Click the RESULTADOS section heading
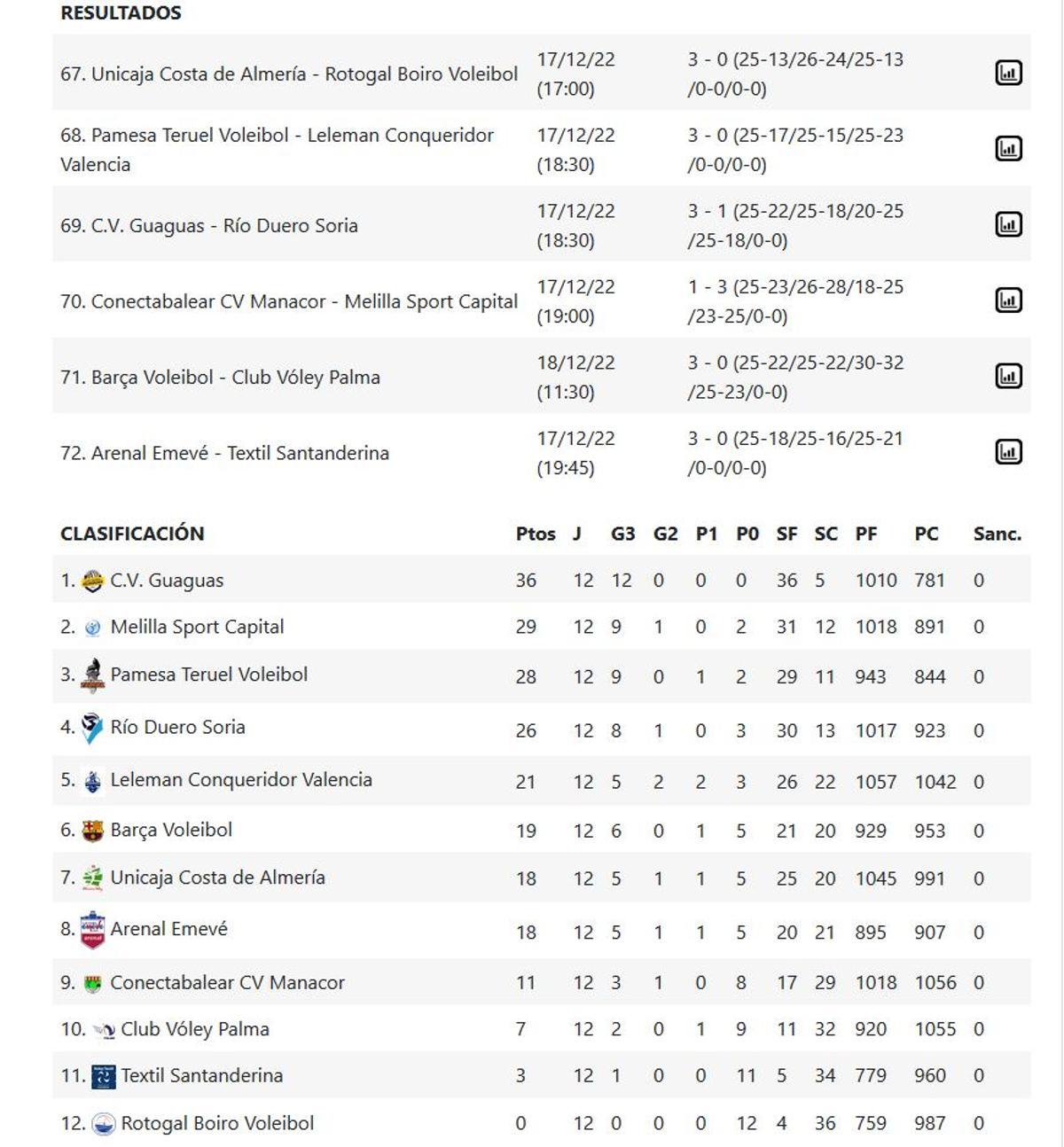 pyautogui.click(x=120, y=12)
